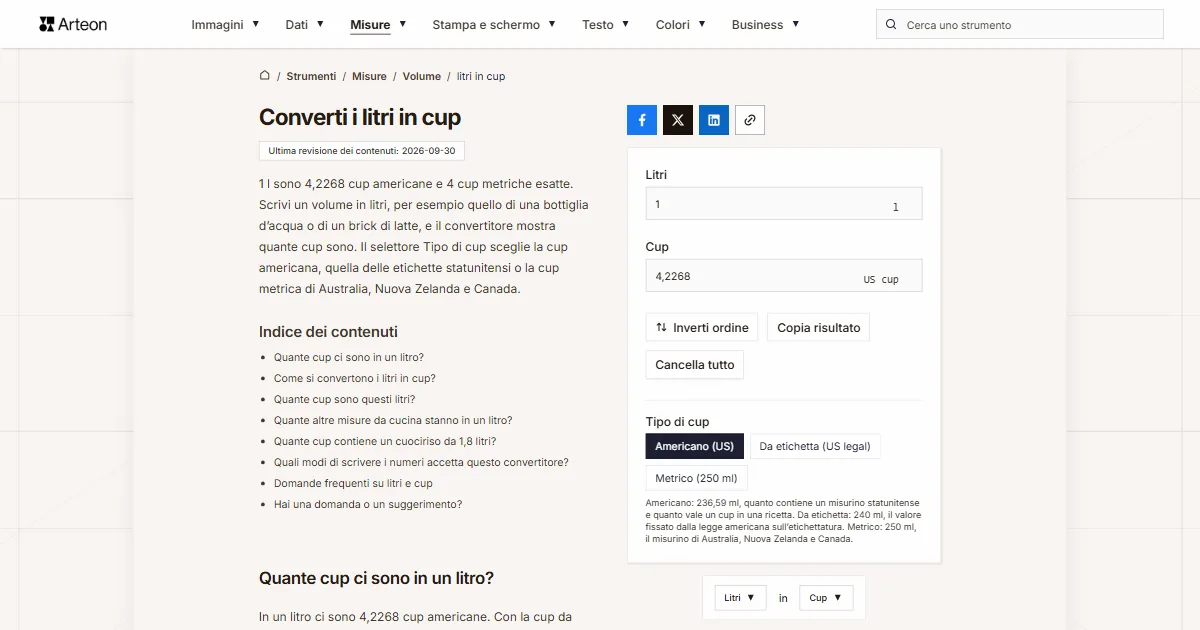Copy the page link icon
Viewport: 1200px width, 630px height.
[x=750, y=120]
